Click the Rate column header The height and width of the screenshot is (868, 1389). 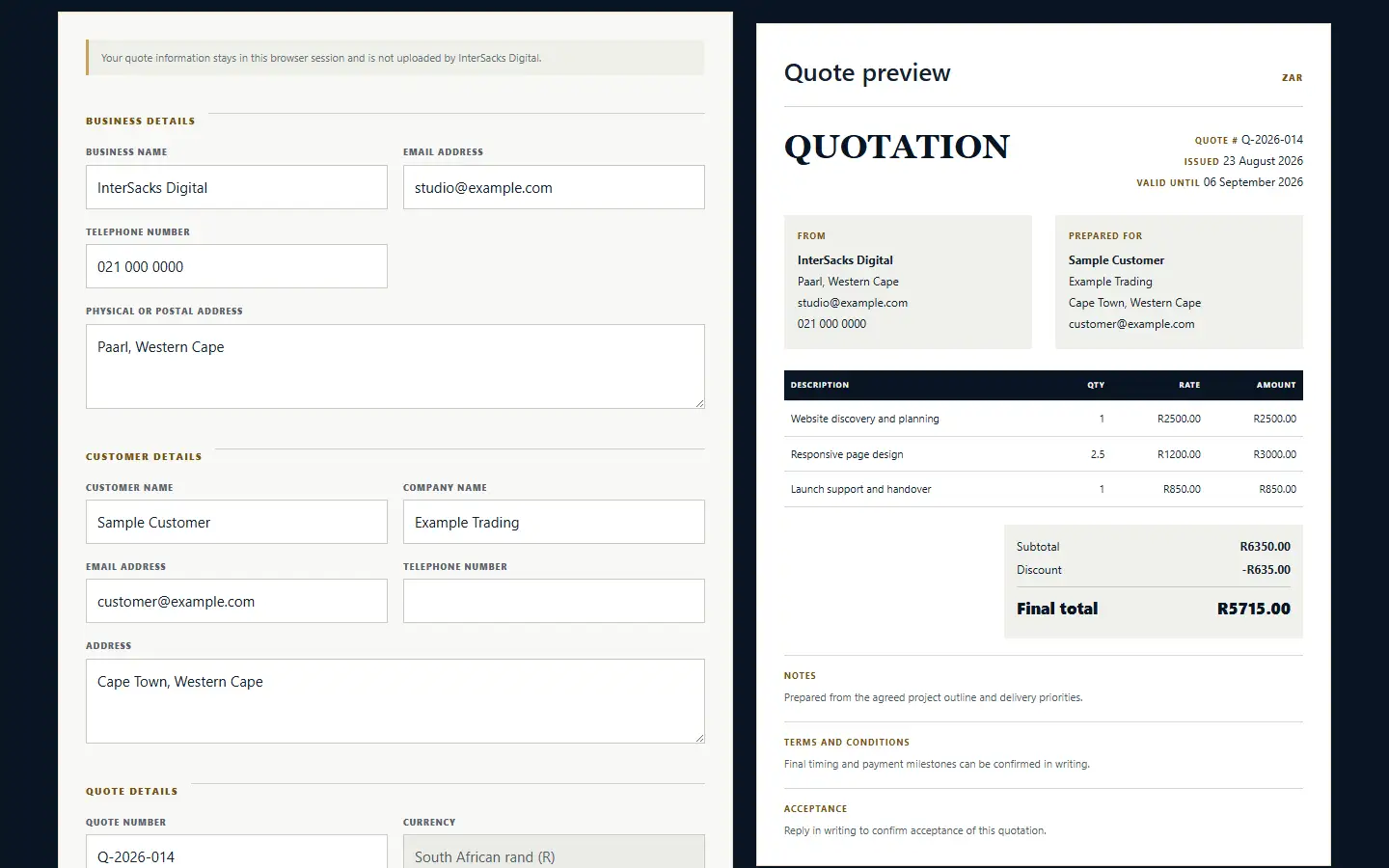point(1189,385)
